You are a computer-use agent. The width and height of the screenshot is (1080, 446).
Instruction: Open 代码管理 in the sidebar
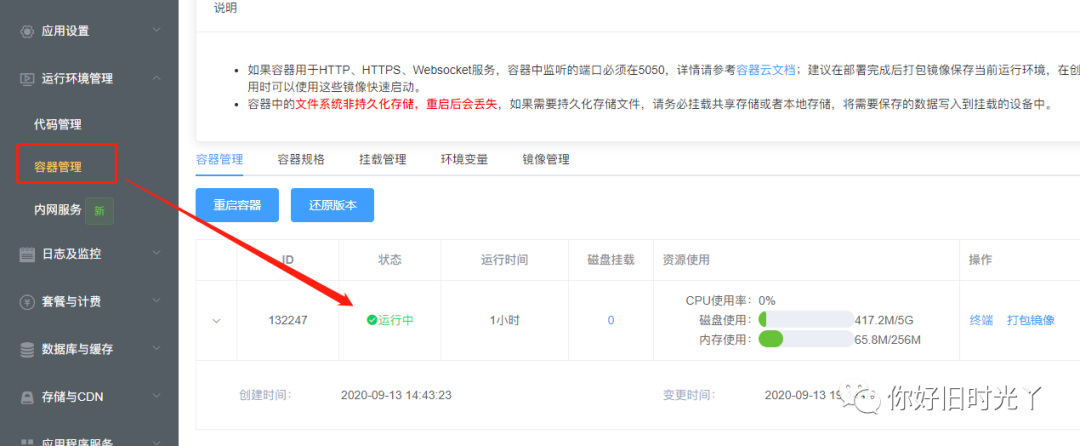point(58,125)
